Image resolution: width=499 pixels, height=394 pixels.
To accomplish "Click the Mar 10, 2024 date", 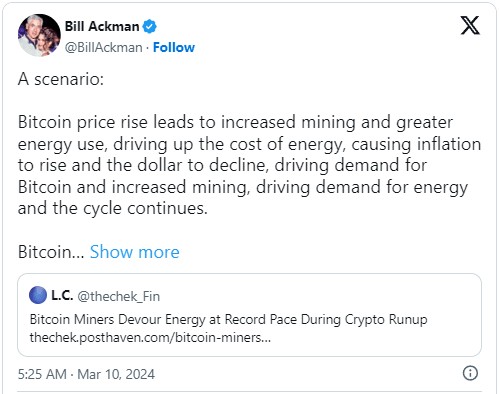I will 116,374.
